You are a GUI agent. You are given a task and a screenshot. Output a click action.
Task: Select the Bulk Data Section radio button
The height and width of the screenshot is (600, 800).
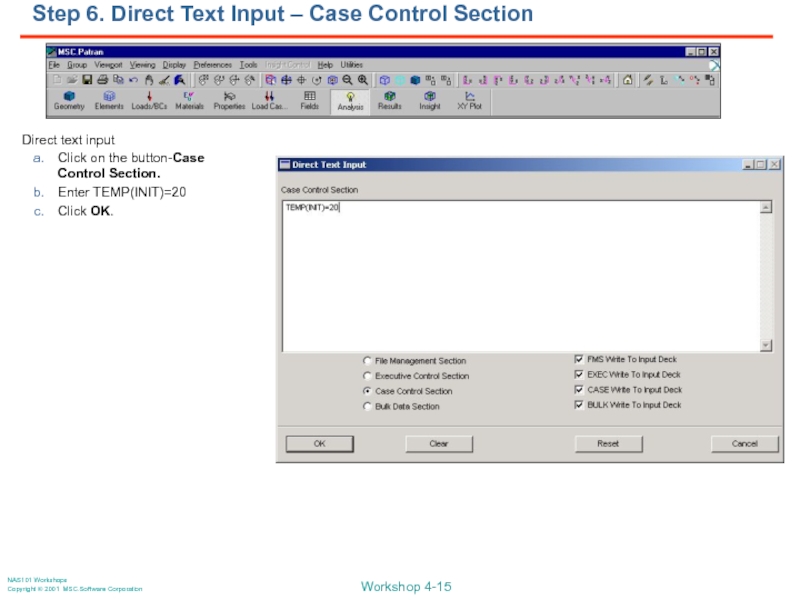pos(367,407)
